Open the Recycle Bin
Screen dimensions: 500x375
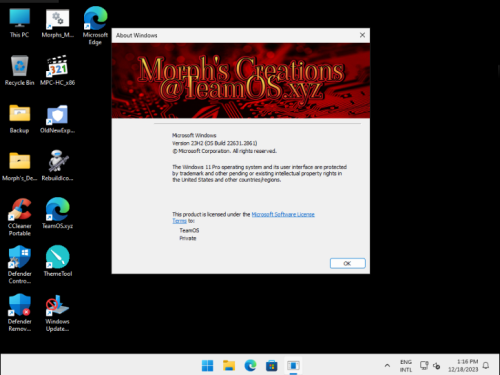pos(19,70)
